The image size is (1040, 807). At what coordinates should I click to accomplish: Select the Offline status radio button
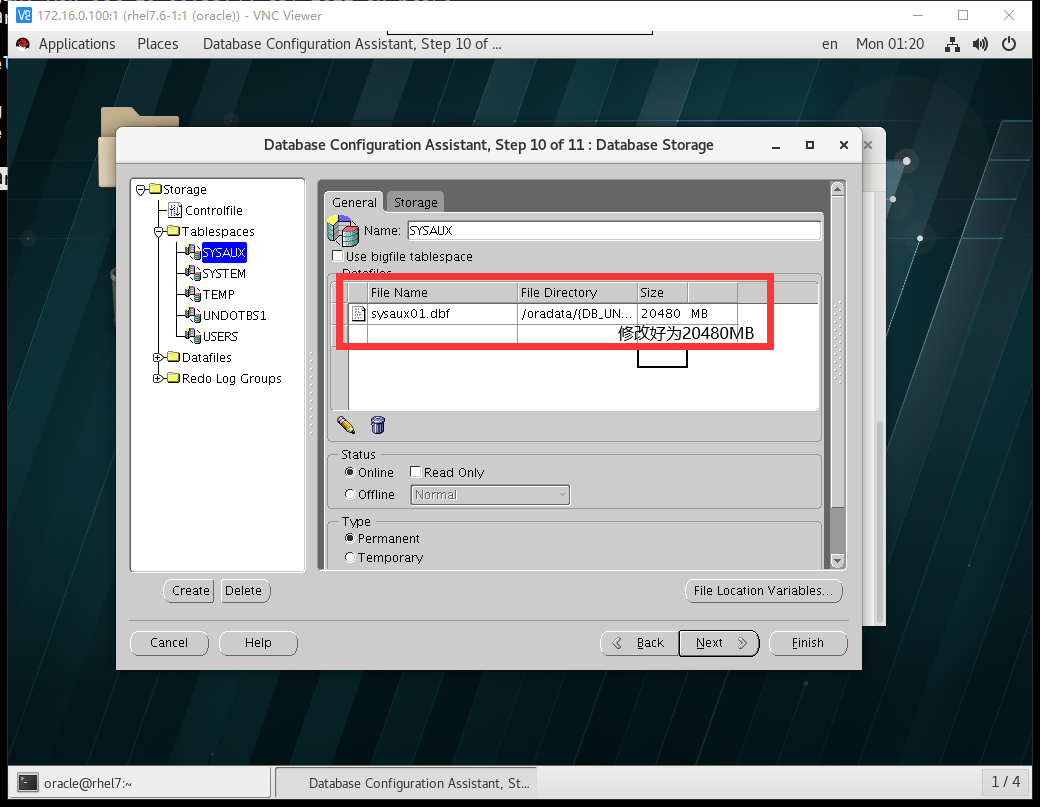(x=350, y=494)
